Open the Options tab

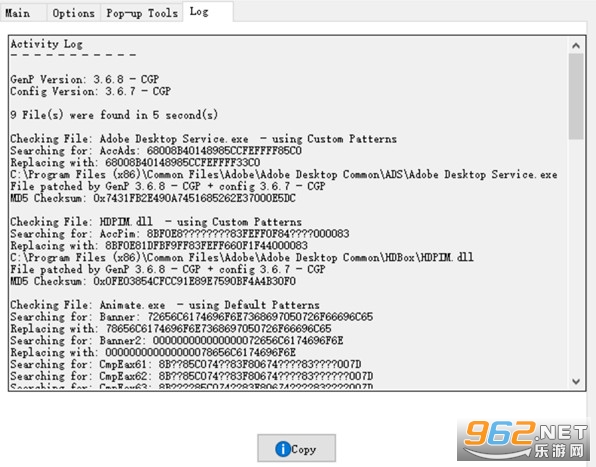point(73,13)
